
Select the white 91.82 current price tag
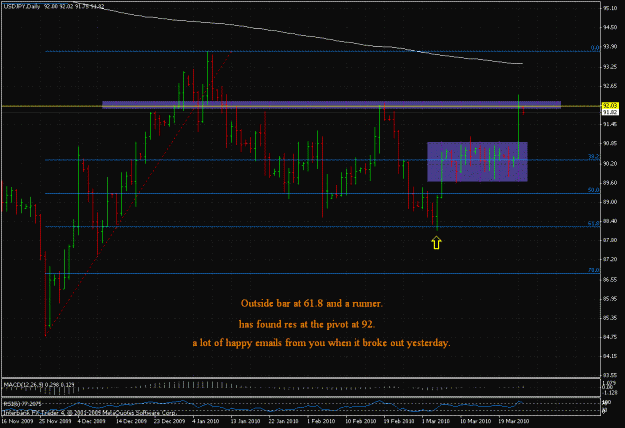[610, 112]
